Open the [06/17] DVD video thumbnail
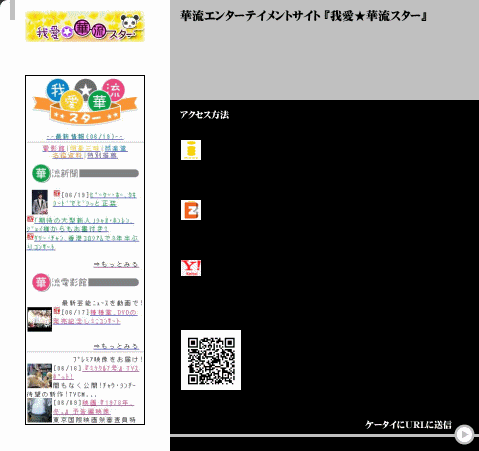The height and width of the screenshot is (451, 479). (x=40, y=319)
